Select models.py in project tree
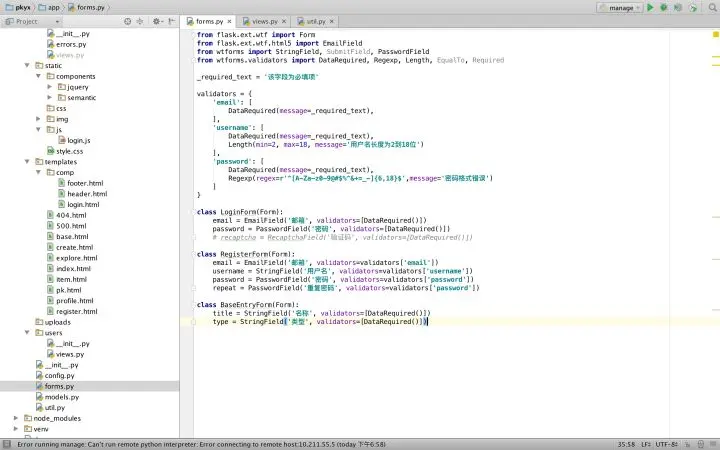The height and width of the screenshot is (450, 720). (x=57, y=397)
